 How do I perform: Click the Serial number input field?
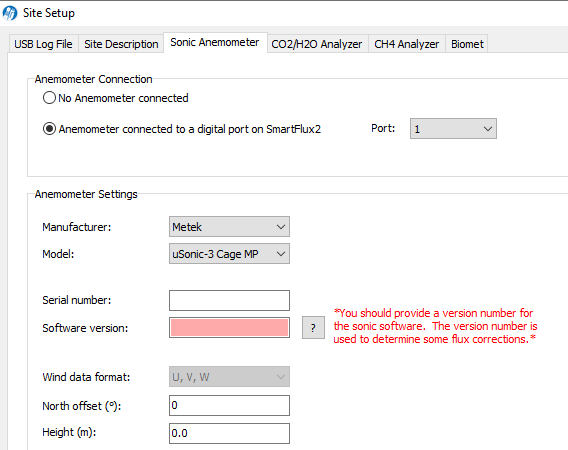pyautogui.click(x=229, y=300)
